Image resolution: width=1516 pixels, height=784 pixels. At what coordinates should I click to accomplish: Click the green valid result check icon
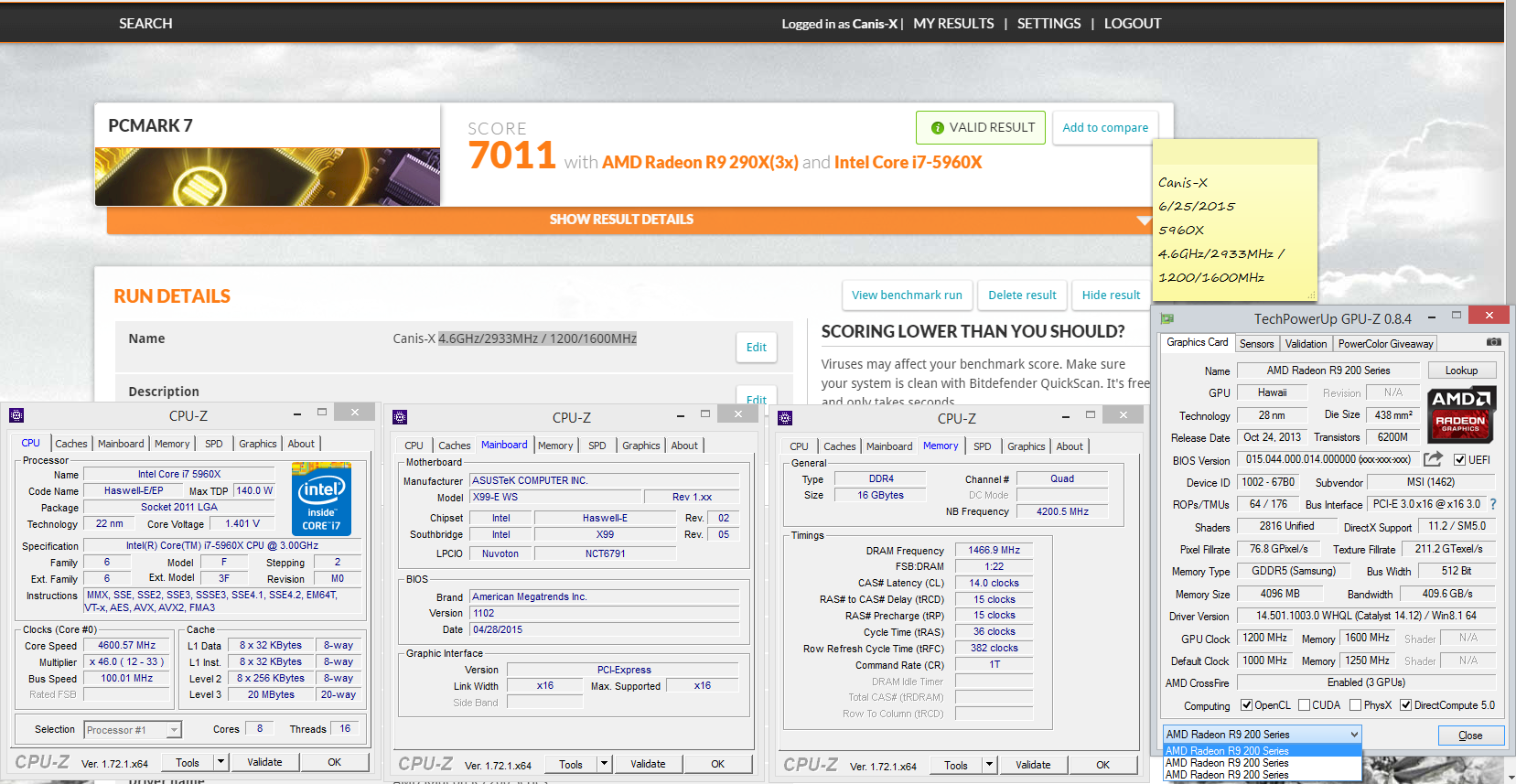(x=938, y=128)
